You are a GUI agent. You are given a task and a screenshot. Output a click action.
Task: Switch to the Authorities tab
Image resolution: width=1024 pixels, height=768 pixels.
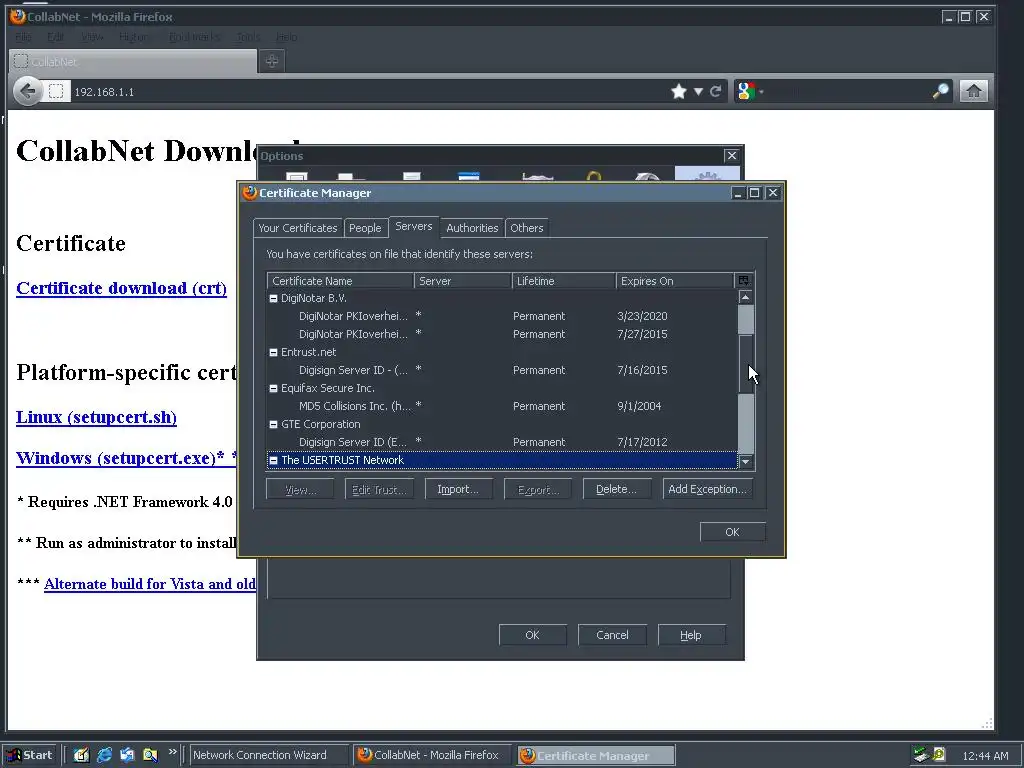click(472, 228)
